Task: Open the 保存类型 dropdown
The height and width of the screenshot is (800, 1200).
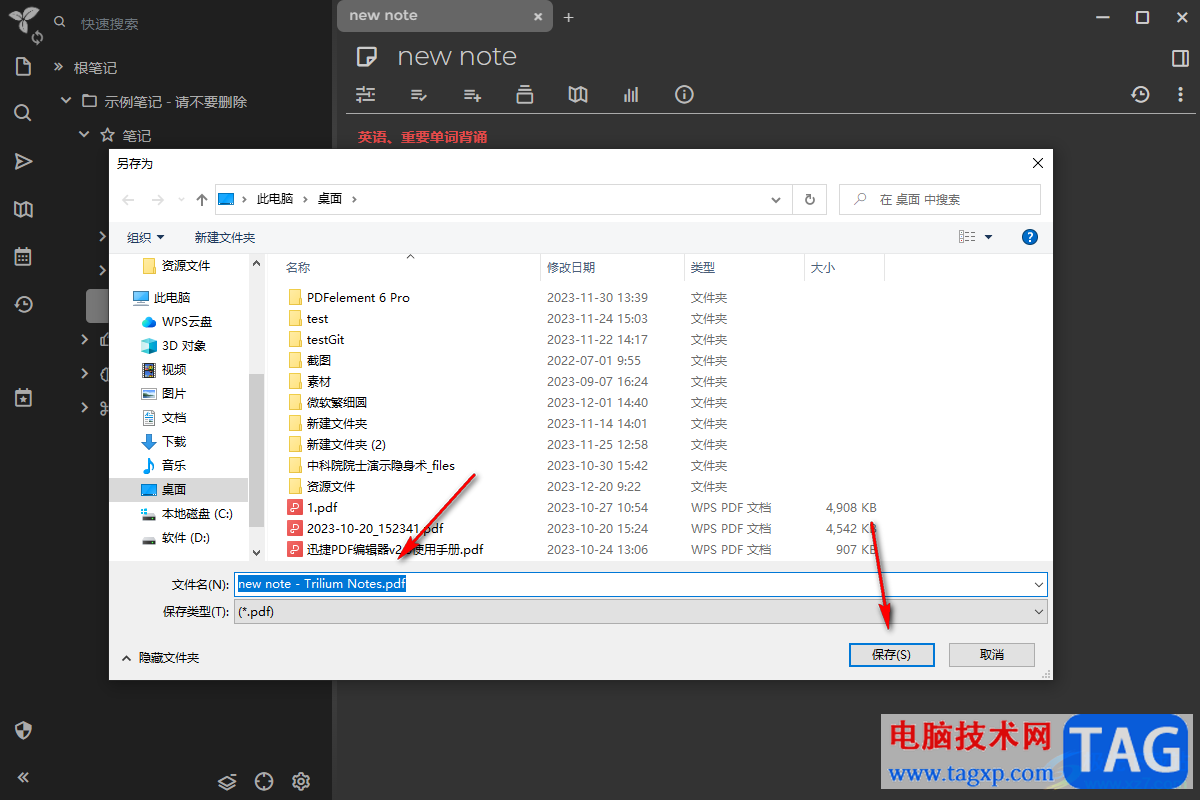Action: 640,611
